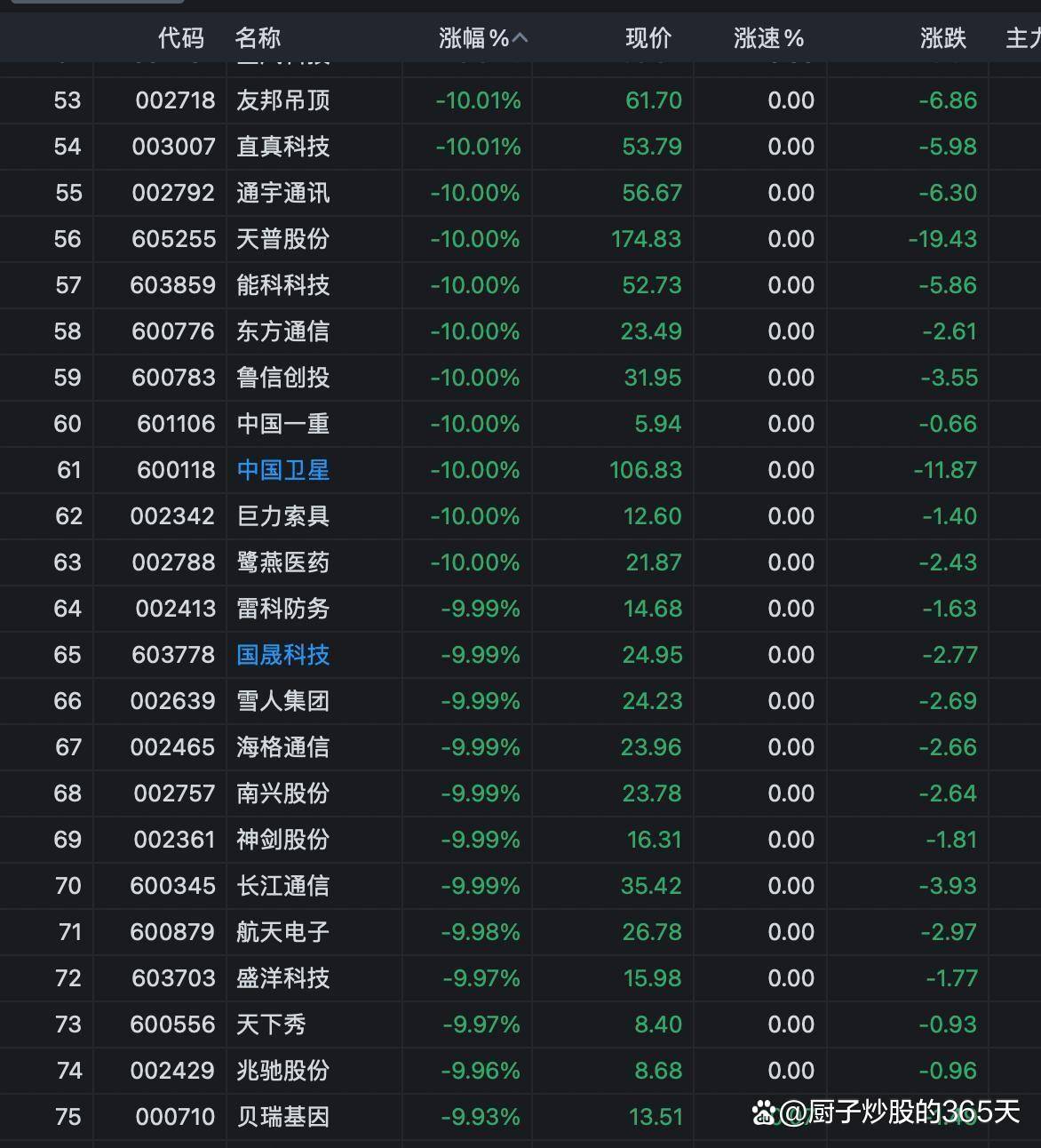Select the 东方通信 row
1041x1148 pixels.
click(282, 331)
